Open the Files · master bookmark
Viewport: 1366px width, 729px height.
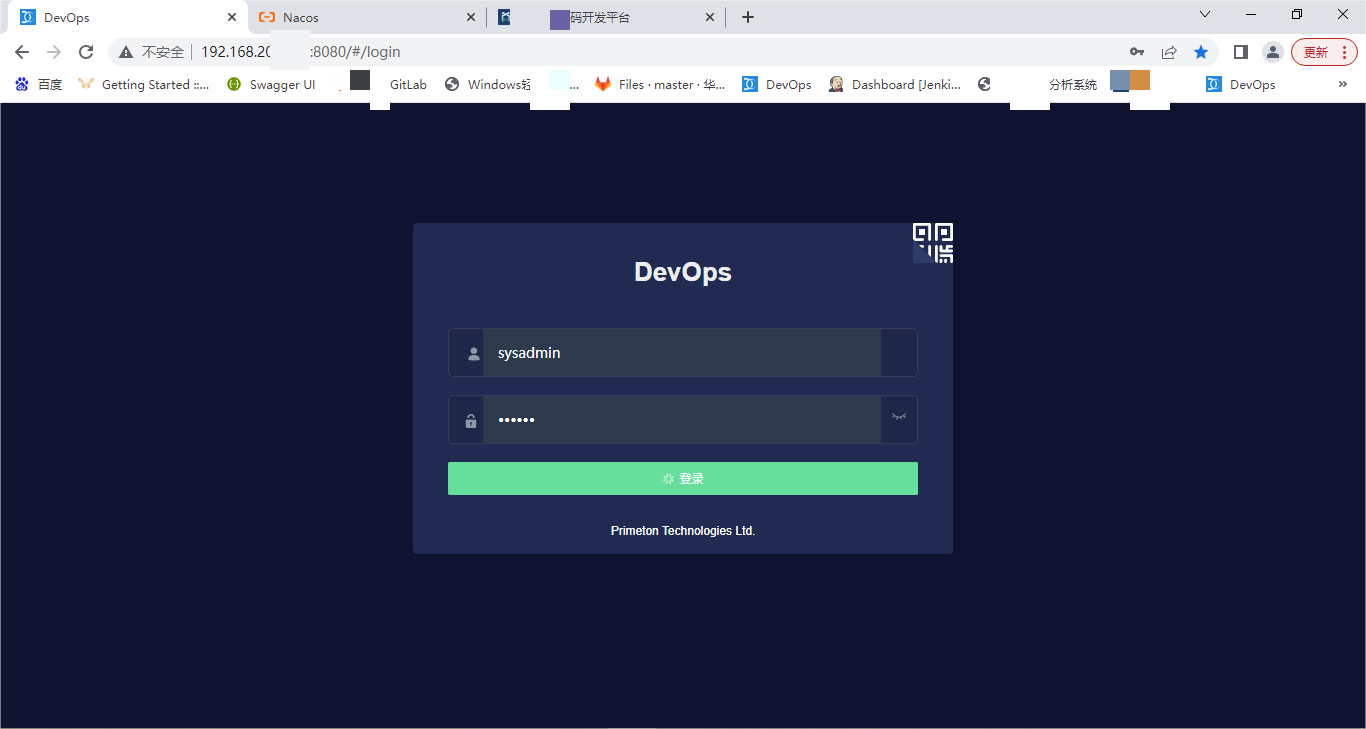click(x=661, y=85)
